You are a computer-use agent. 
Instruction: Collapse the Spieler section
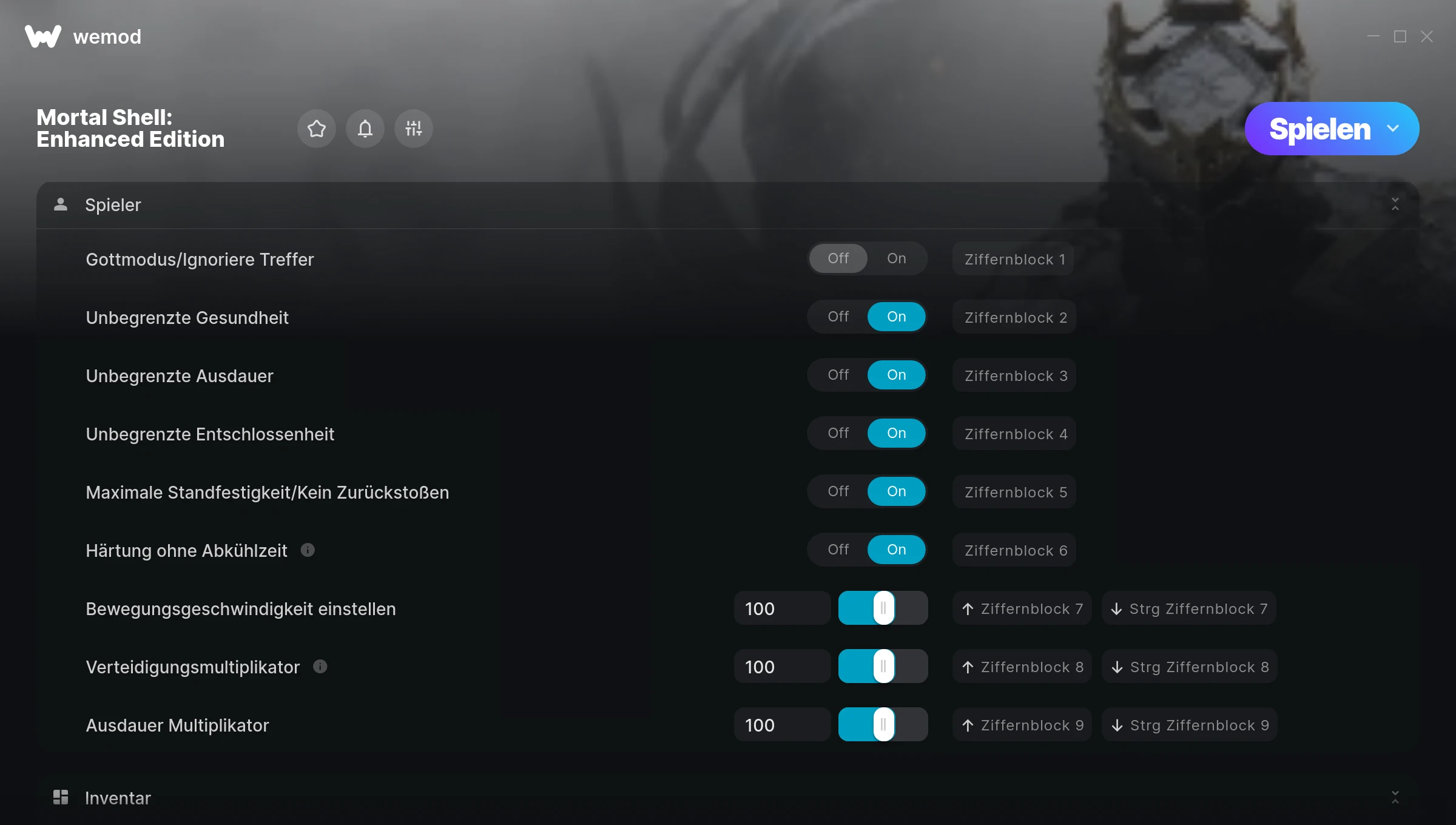pyautogui.click(x=1395, y=204)
